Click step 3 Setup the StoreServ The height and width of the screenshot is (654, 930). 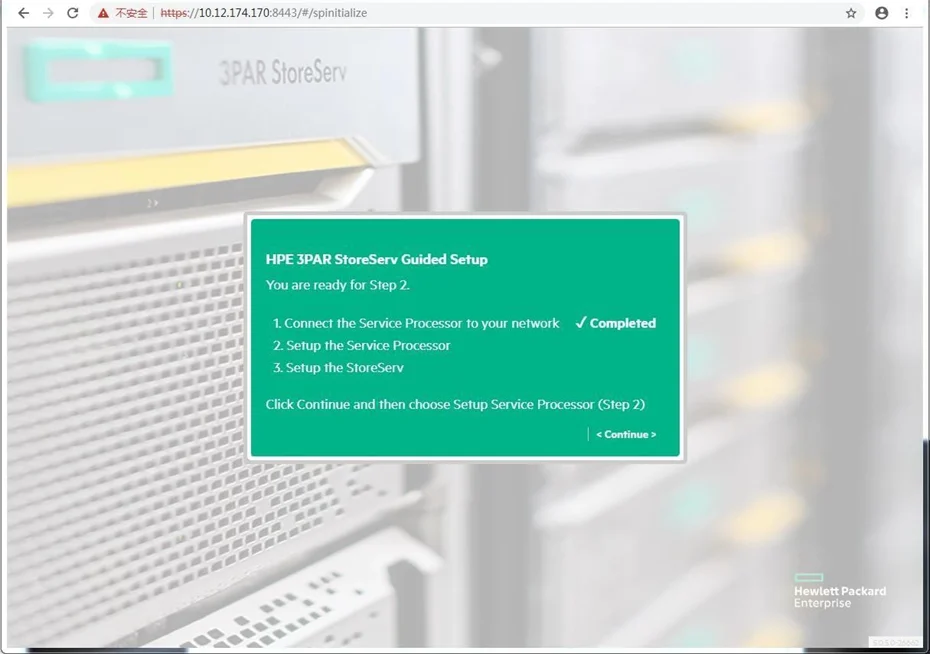[x=338, y=368]
